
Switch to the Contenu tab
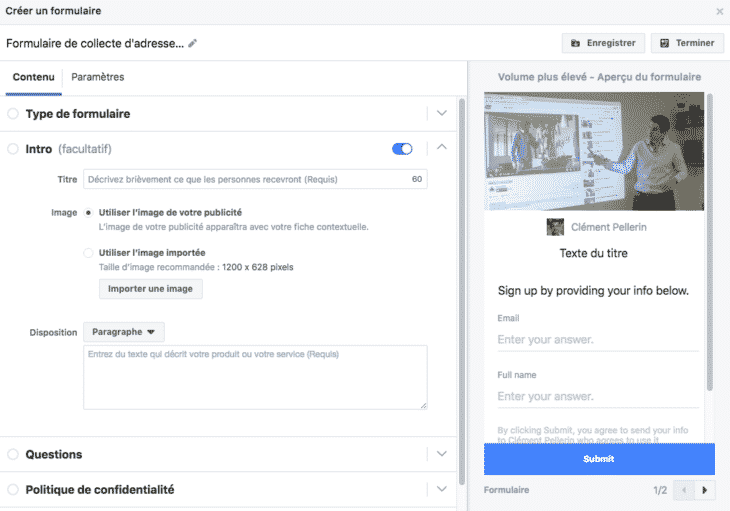click(x=34, y=77)
